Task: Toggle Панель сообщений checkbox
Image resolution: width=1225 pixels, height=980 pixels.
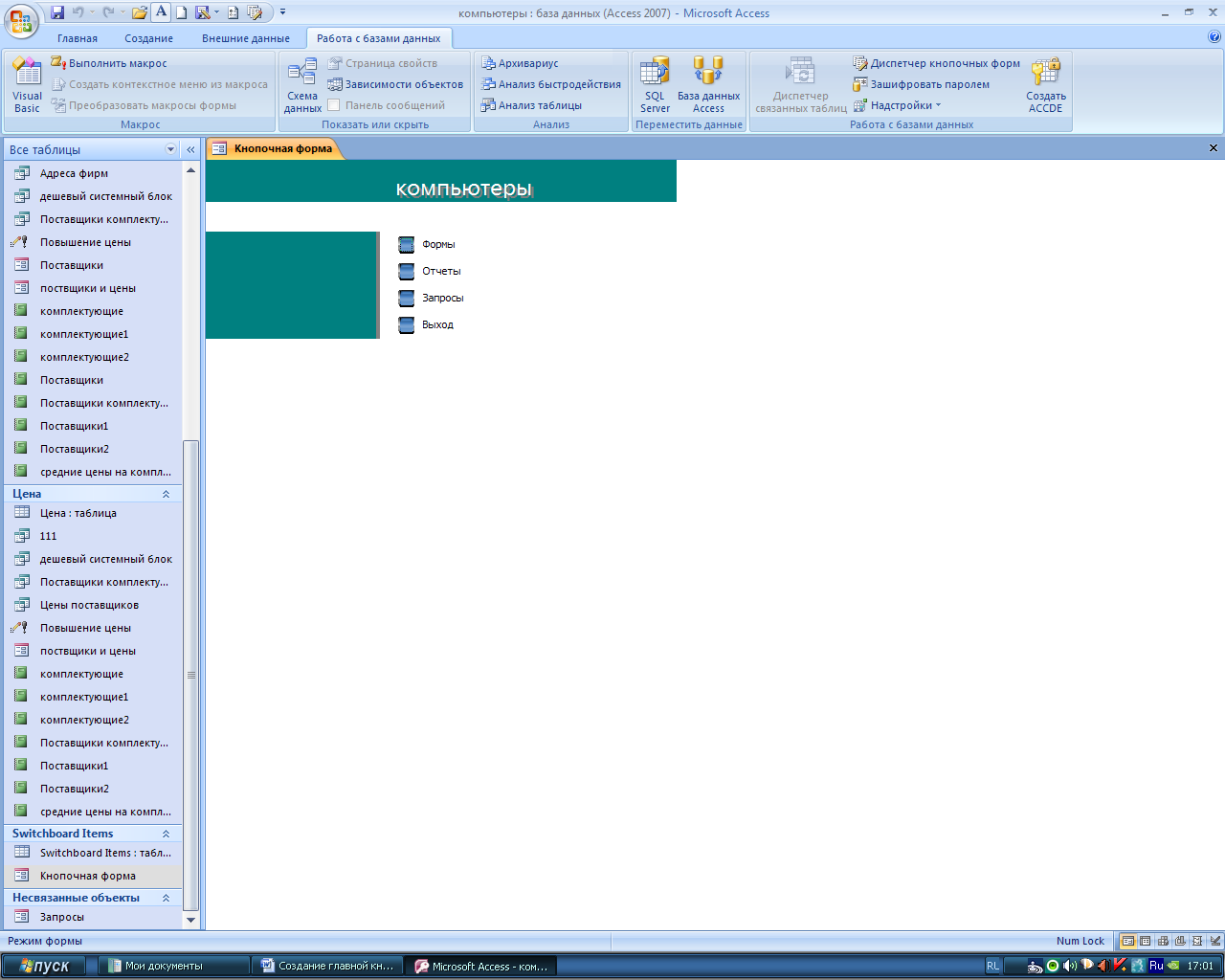Action: [x=334, y=105]
